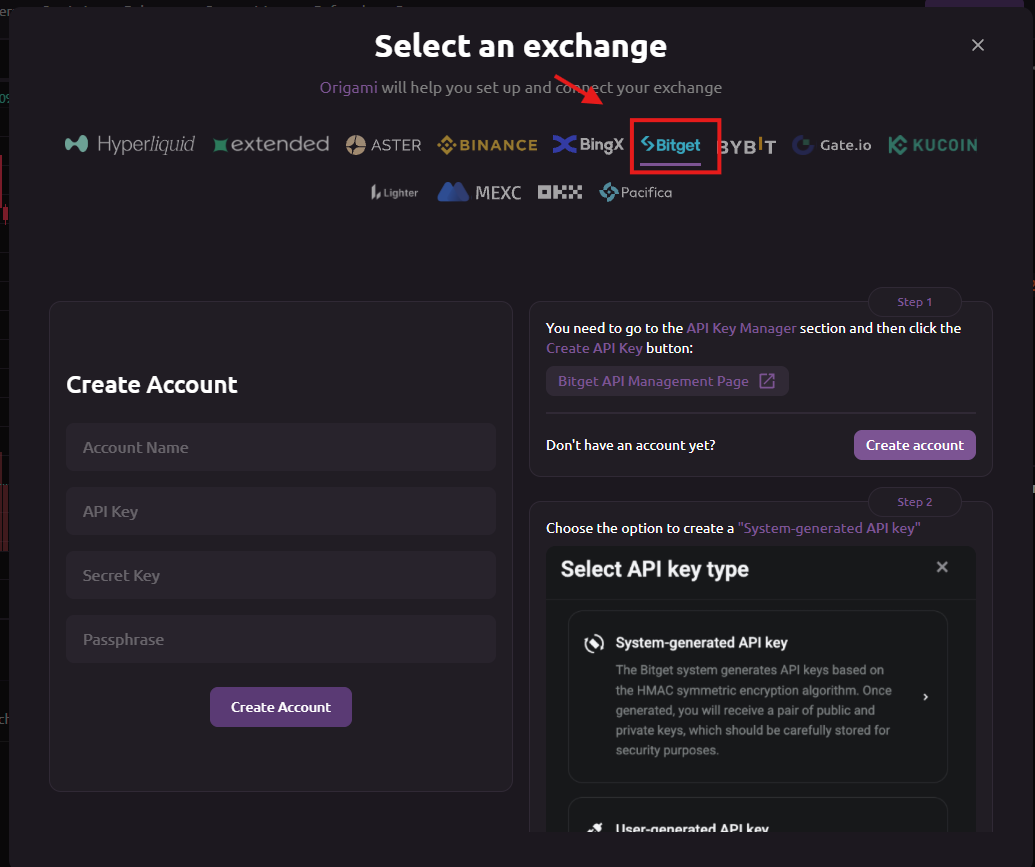Open the Bitget API Management Page link
1035x867 pixels.
pyautogui.click(x=667, y=381)
